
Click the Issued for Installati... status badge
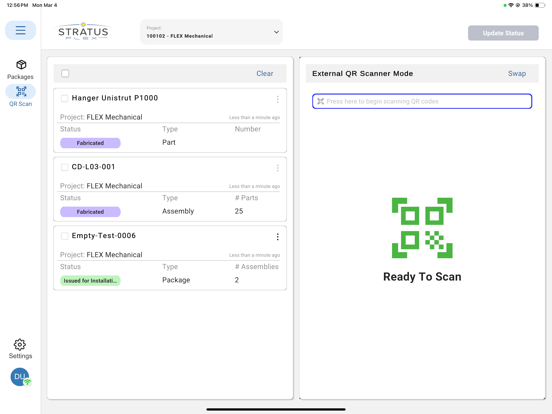(90, 281)
